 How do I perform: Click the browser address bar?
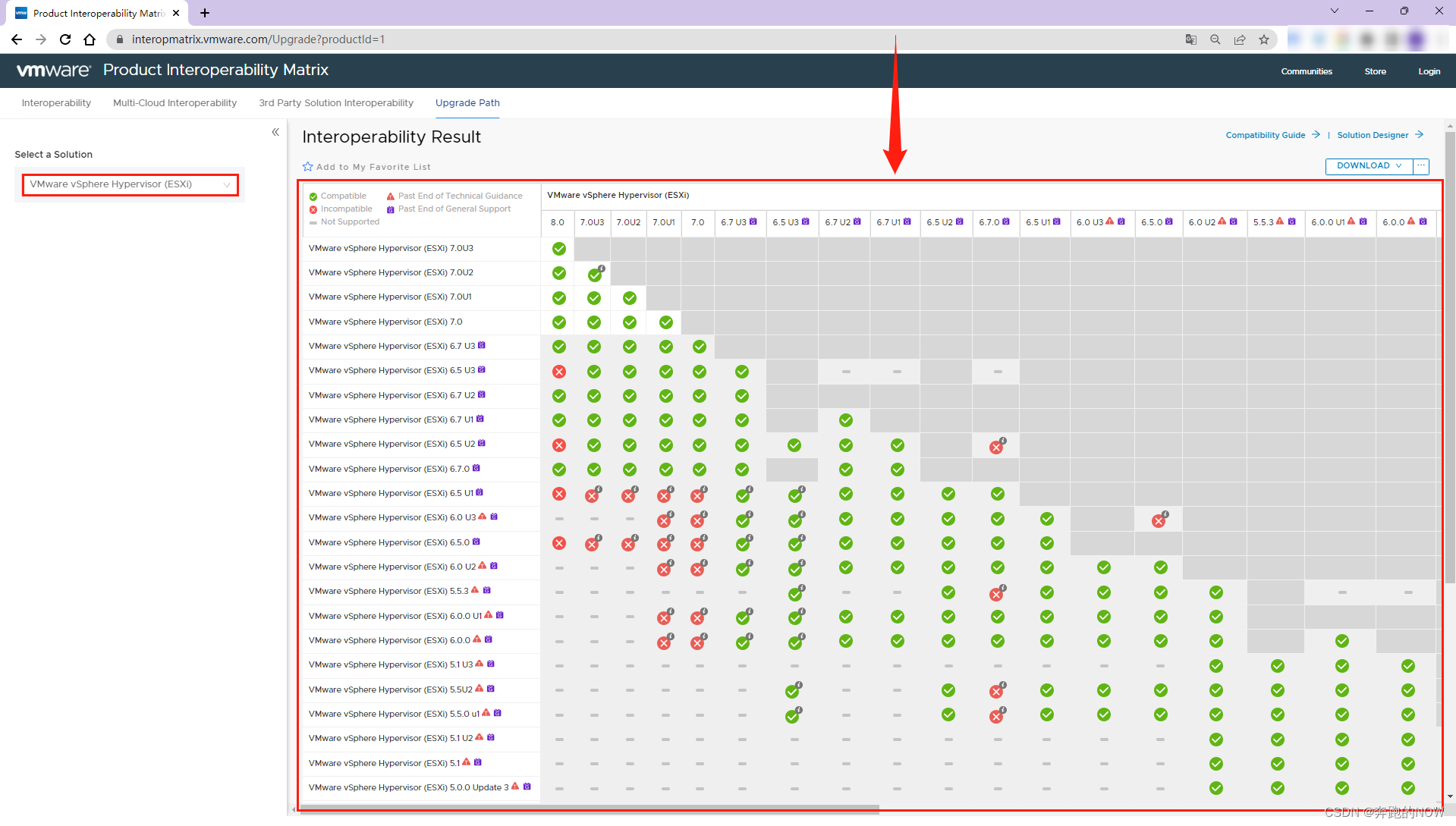point(645,39)
